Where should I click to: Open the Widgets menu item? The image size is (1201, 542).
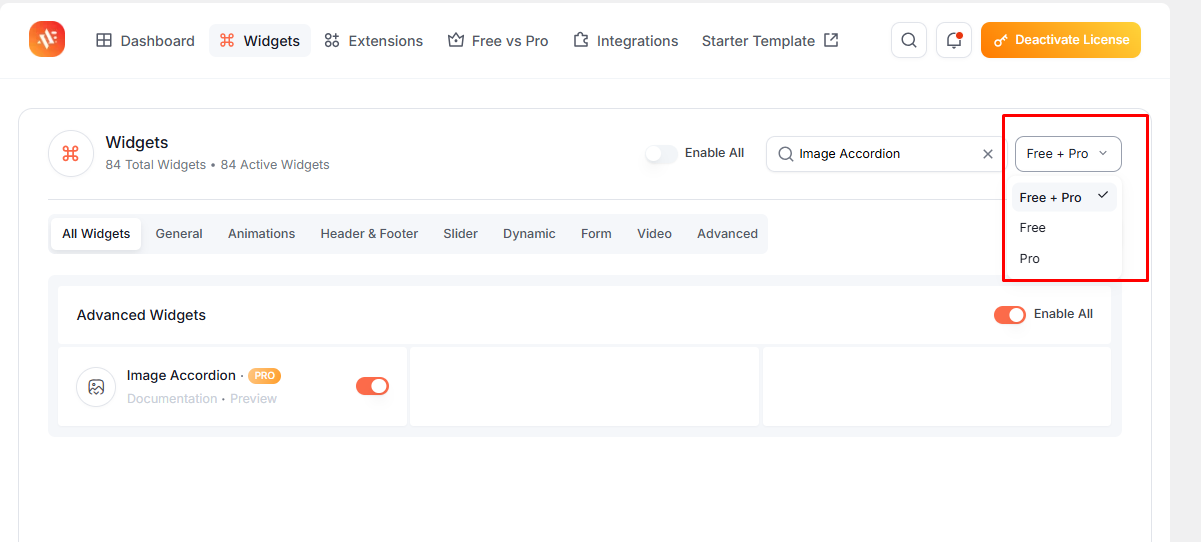[260, 41]
